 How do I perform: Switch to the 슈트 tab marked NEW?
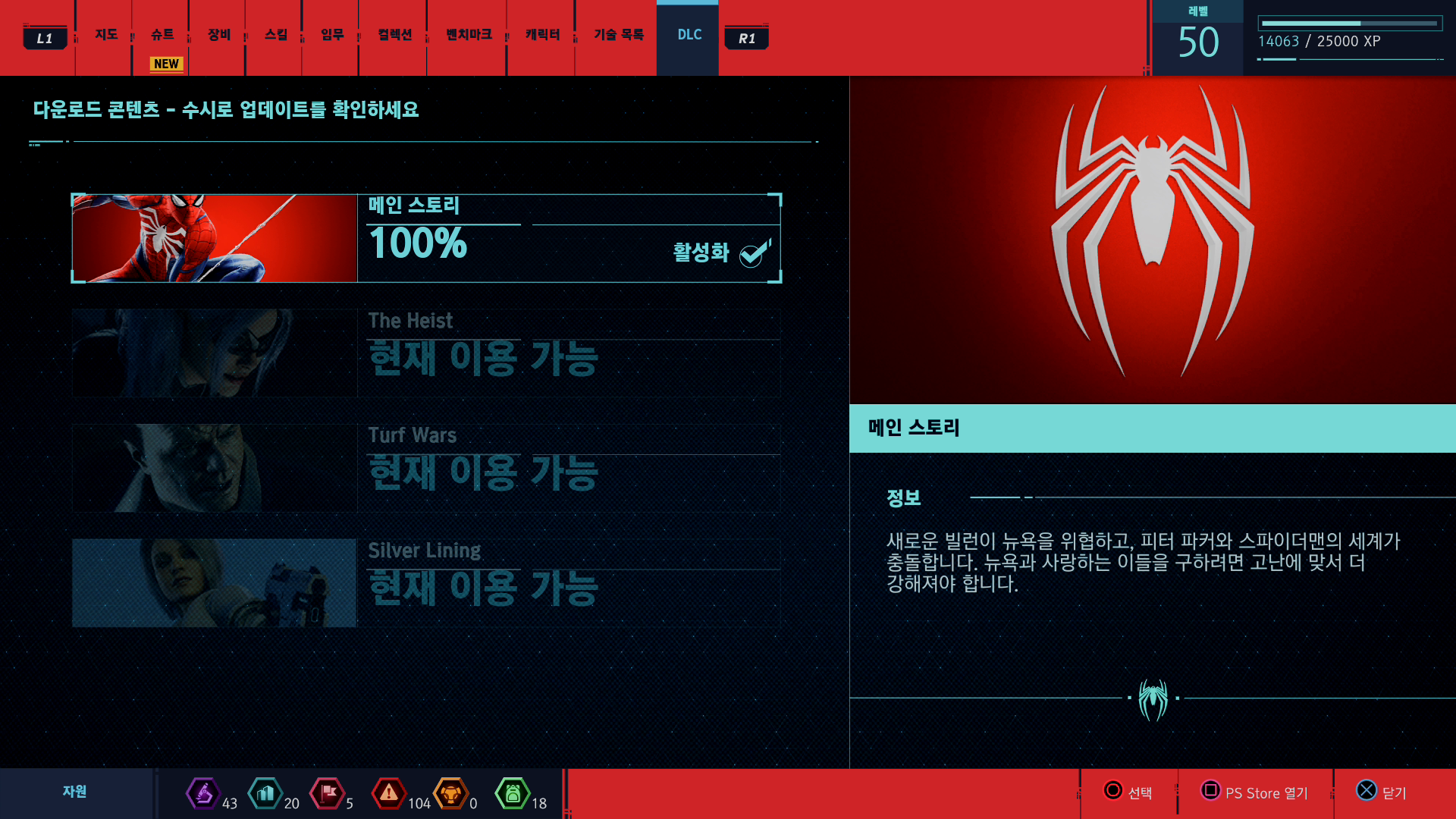(x=162, y=35)
